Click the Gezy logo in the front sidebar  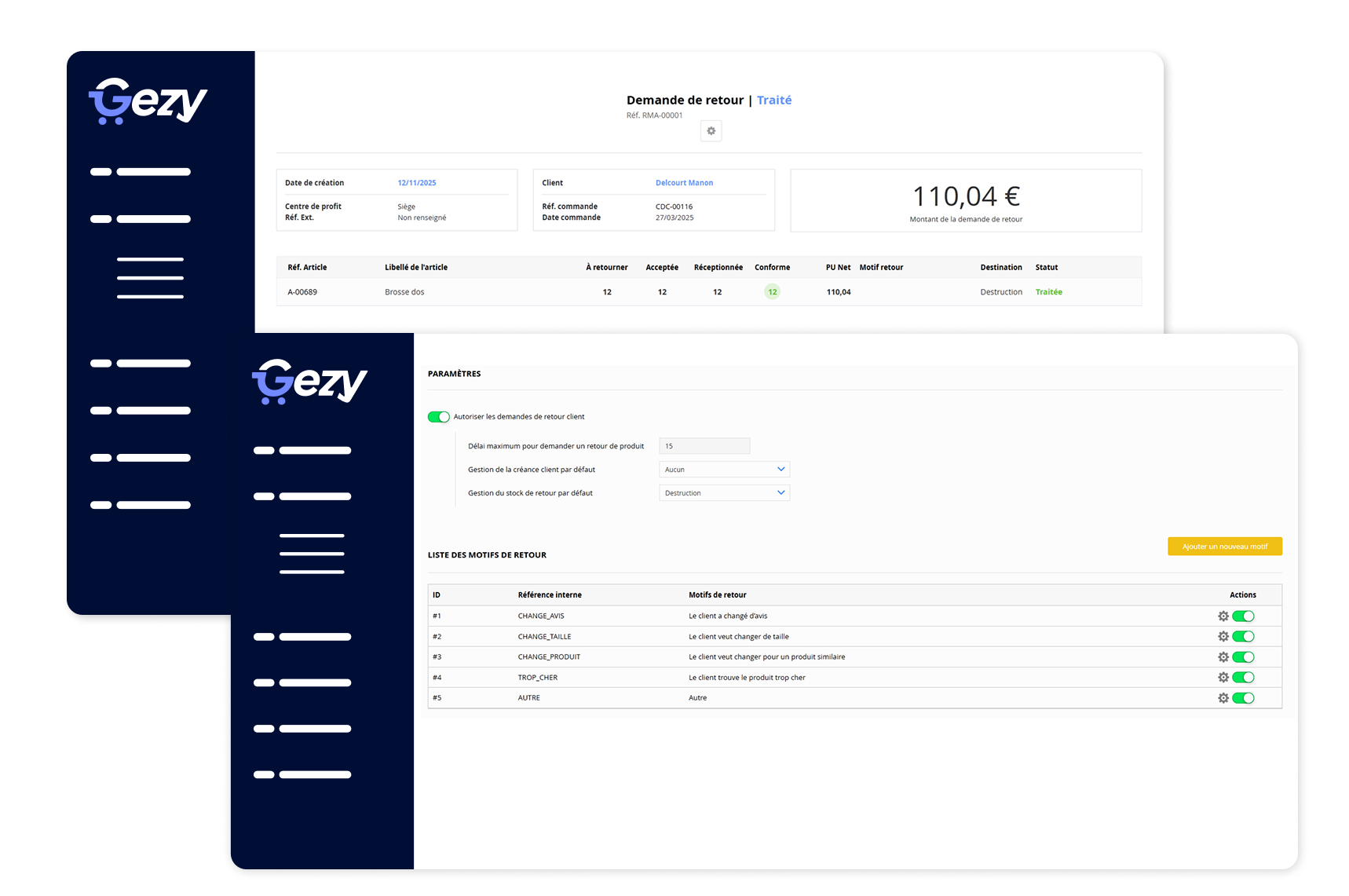[309, 382]
